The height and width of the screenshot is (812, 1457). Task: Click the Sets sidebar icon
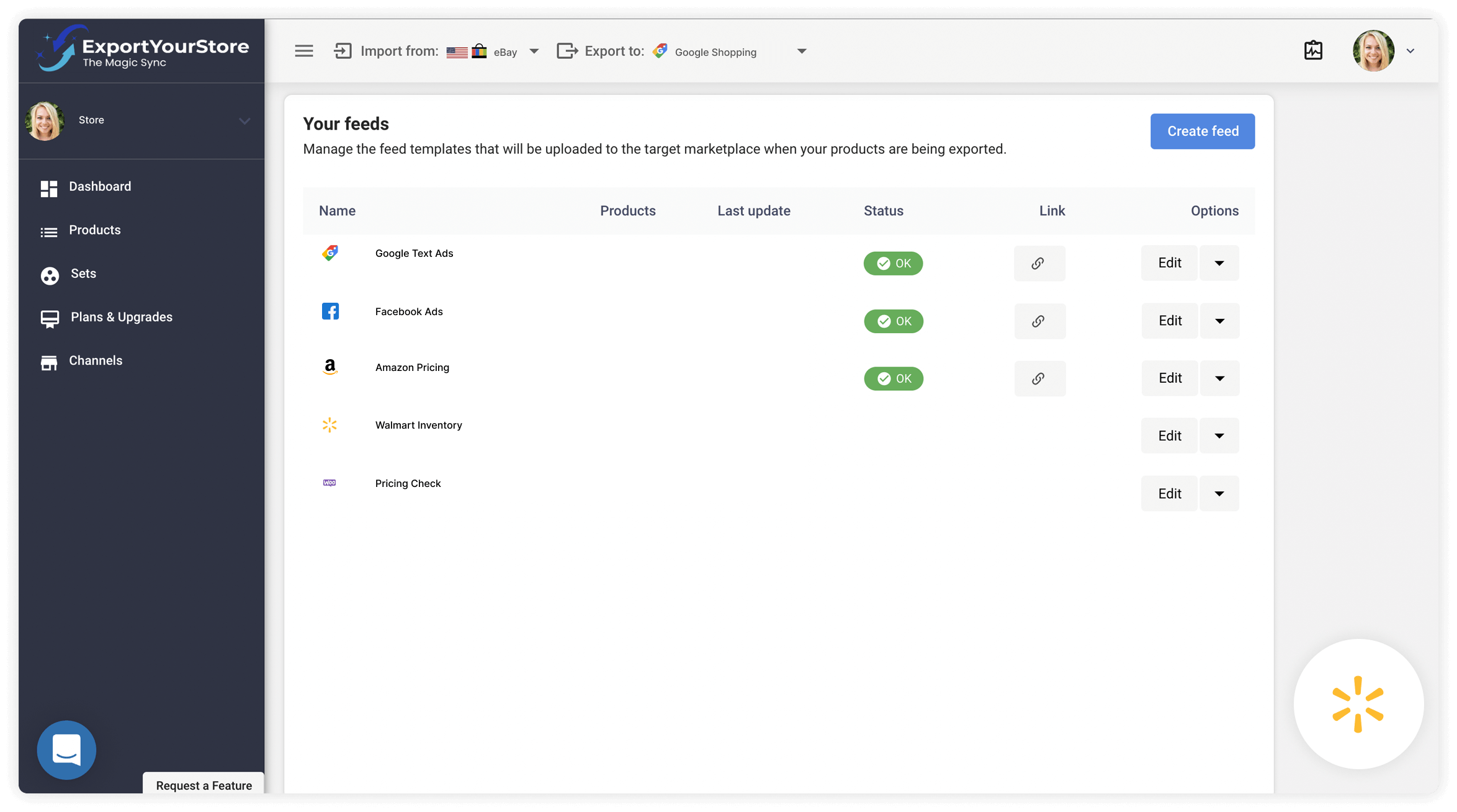(50, 275)
